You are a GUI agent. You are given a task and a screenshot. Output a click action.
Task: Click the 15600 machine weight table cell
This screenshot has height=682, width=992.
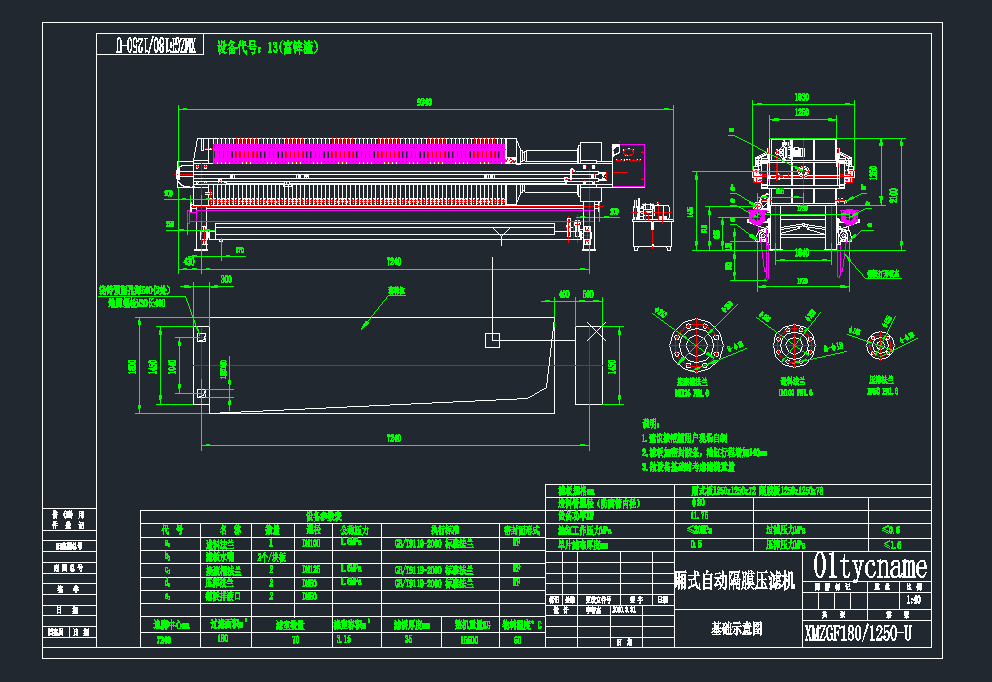[x=468, y=639]
